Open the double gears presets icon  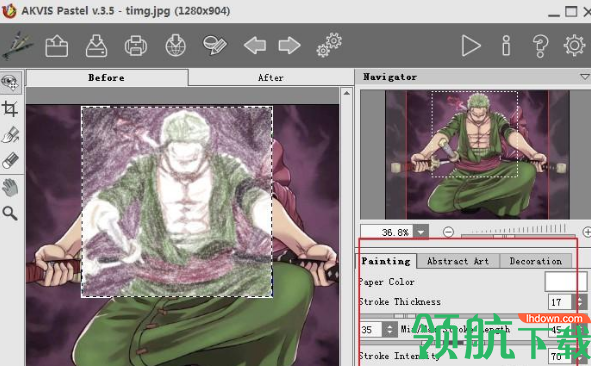pyautogui.click(x=329, y=45)
